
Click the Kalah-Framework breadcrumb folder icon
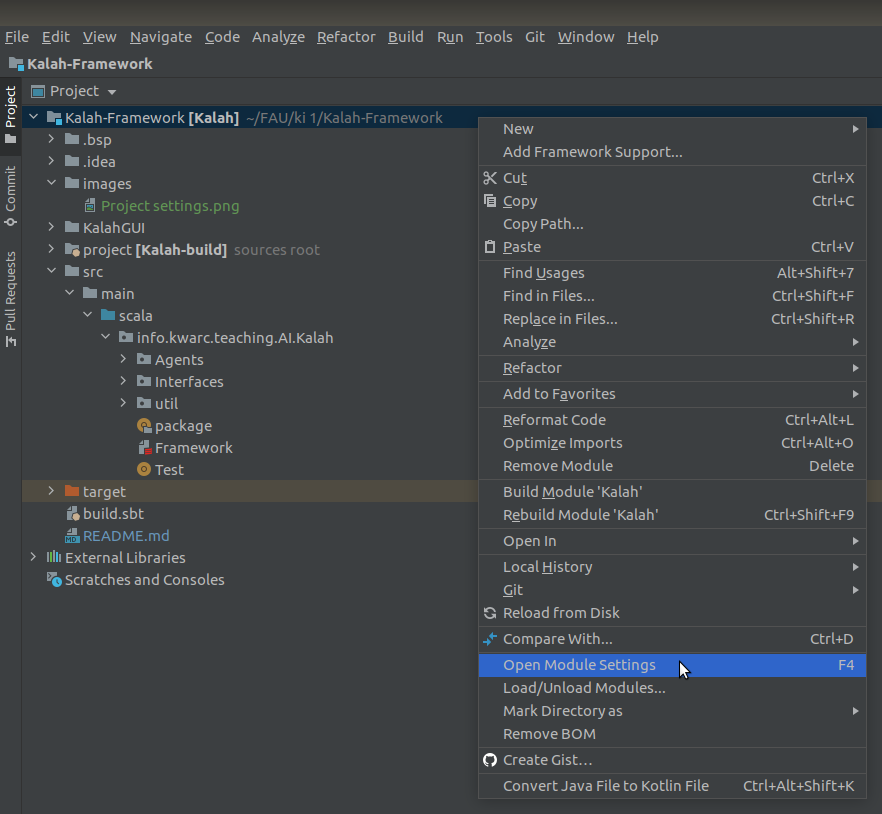(16, 64)
